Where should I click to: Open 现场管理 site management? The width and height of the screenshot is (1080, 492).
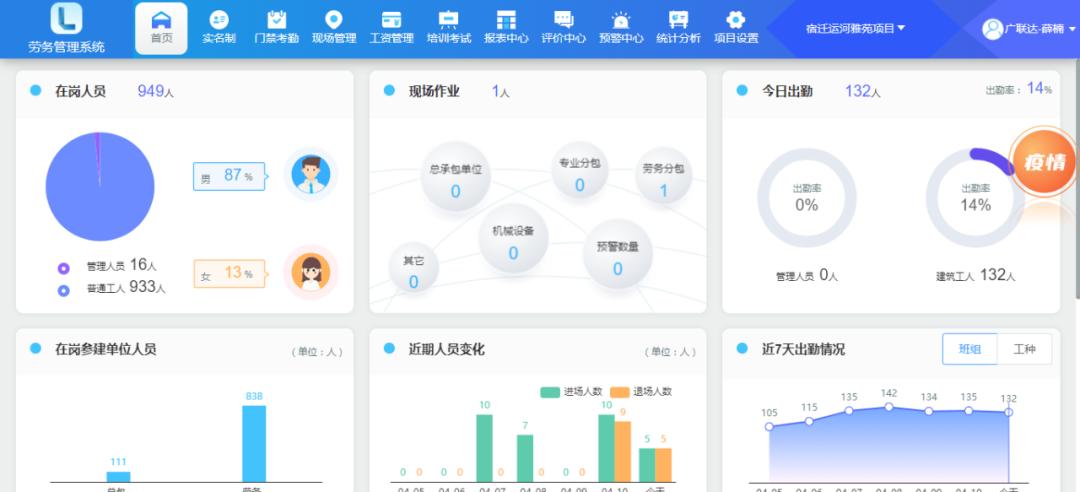334,28
